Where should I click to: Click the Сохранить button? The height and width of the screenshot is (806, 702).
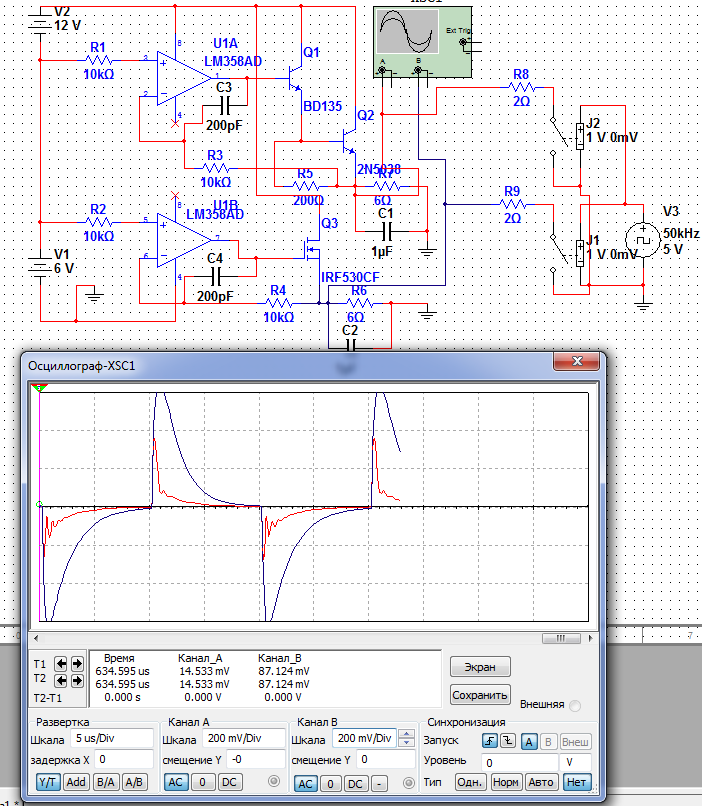click(480, 695)
